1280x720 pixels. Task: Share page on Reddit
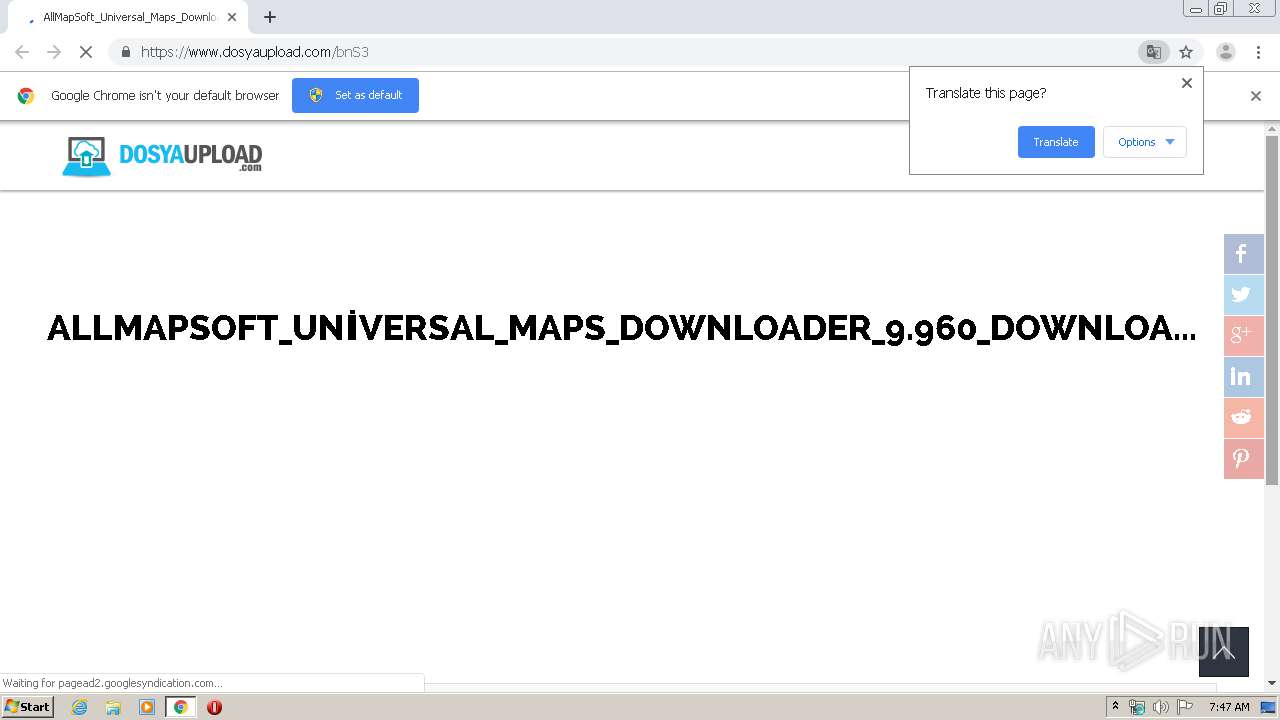click(1244, 418)
